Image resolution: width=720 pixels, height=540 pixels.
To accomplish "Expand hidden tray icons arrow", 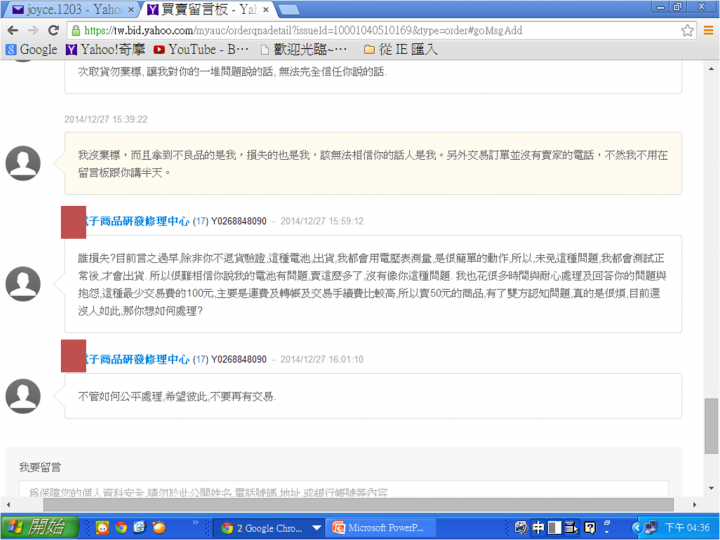I will (x=636, y=528).
